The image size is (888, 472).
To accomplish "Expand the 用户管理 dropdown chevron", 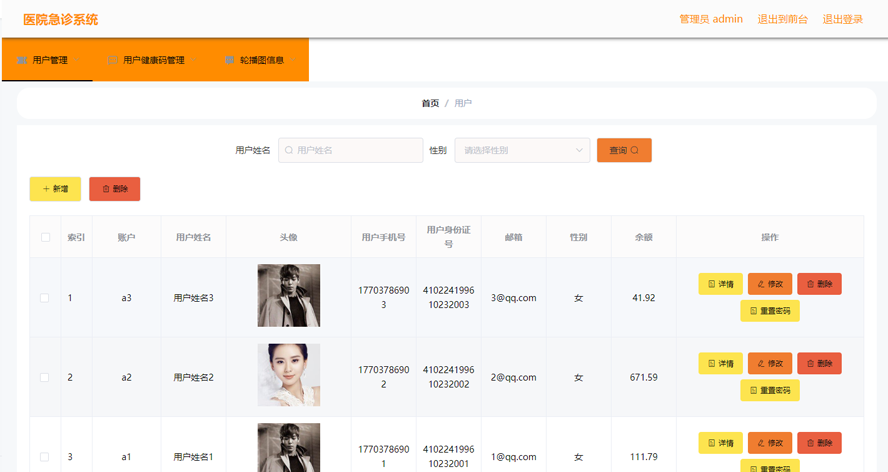I will [76, 60].
